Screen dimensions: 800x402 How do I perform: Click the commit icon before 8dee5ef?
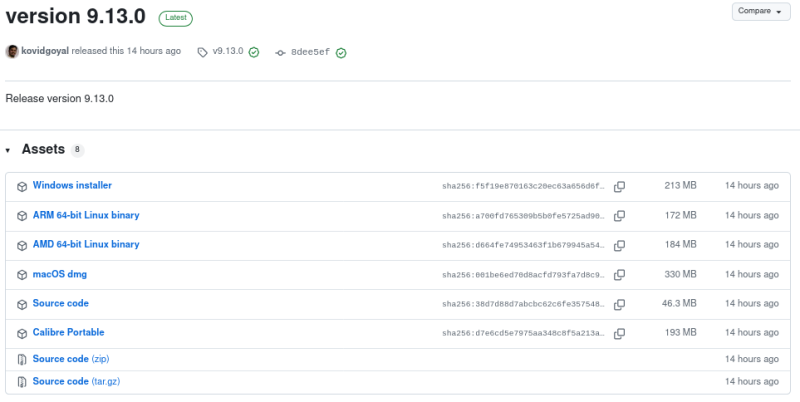coord(280,53)
